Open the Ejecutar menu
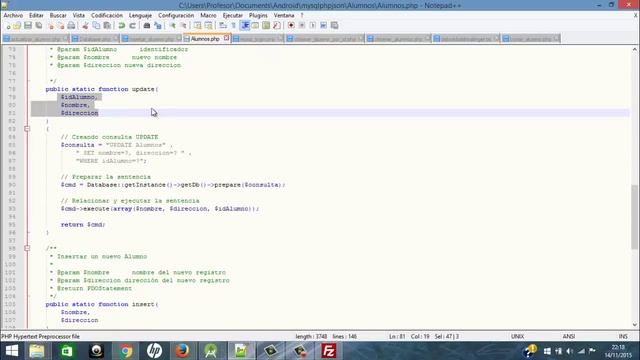The image size is (640, 360). 233,15
